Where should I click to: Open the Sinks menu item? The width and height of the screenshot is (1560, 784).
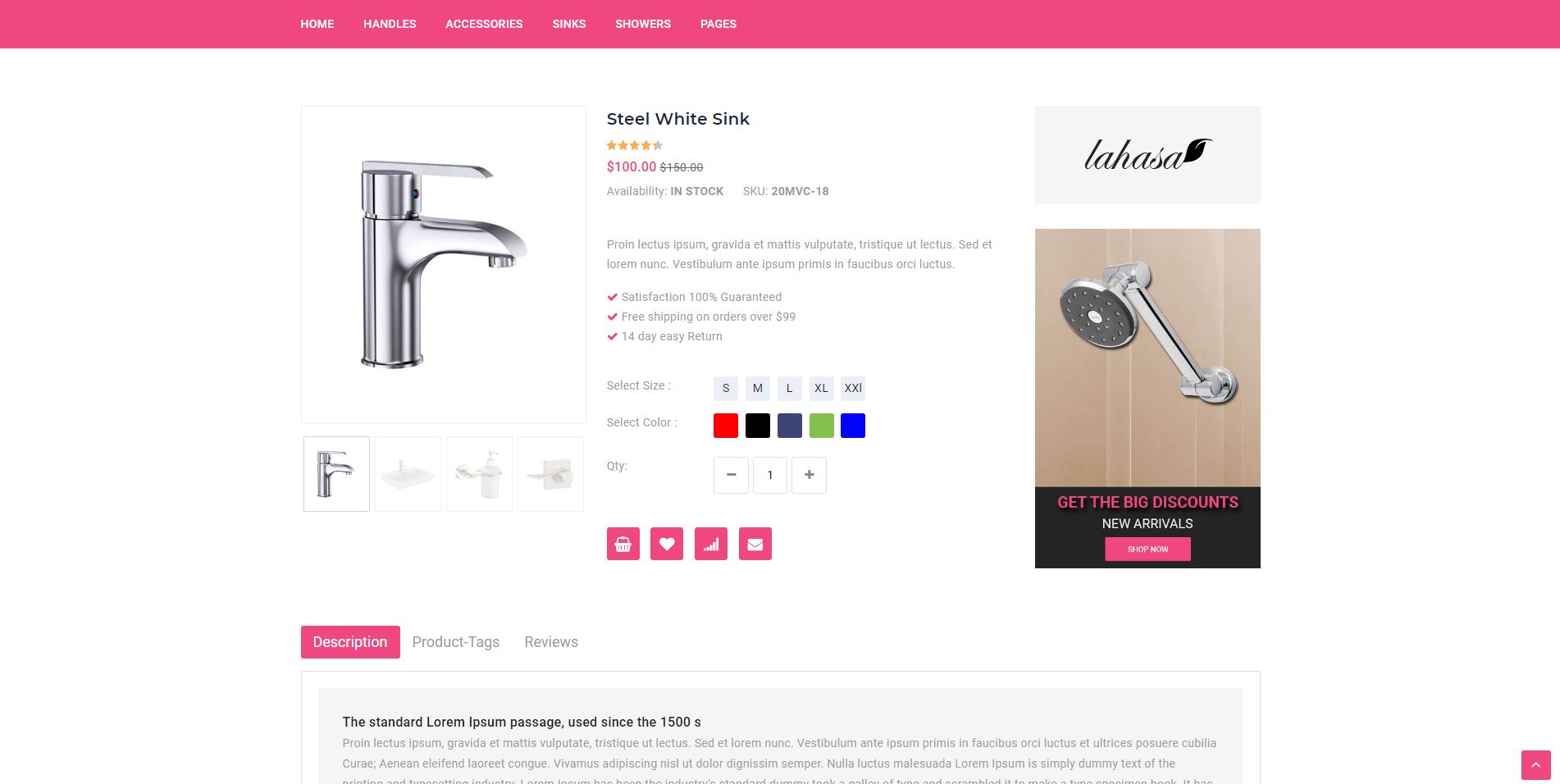coord(569,24)
